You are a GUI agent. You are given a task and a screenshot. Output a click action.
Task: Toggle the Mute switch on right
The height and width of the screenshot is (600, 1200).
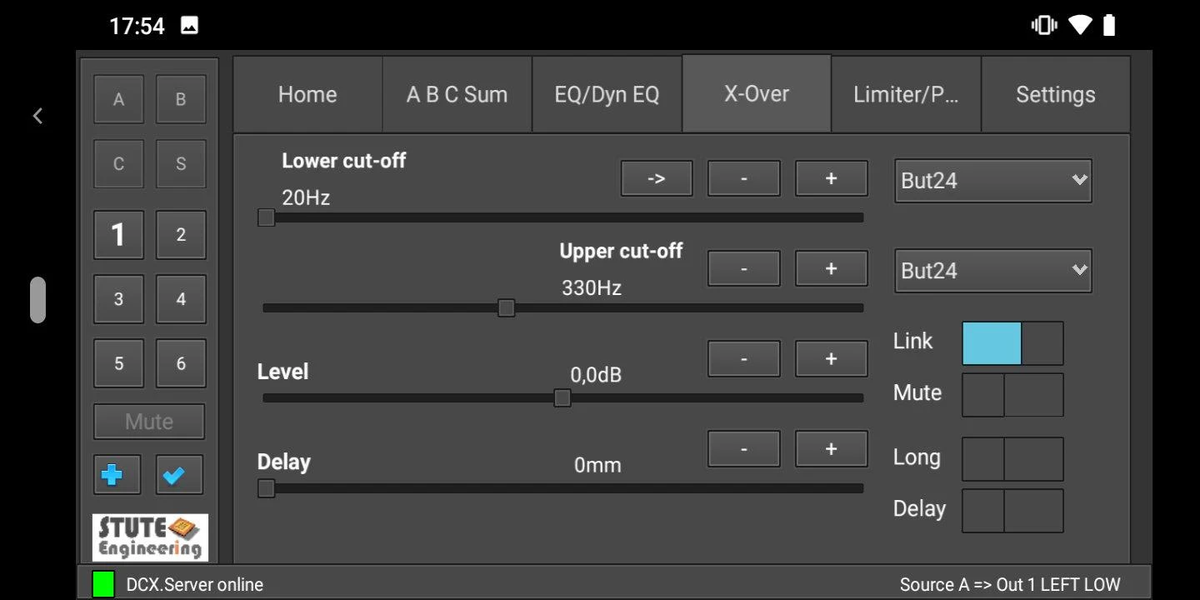click(x=1012, y=395)
